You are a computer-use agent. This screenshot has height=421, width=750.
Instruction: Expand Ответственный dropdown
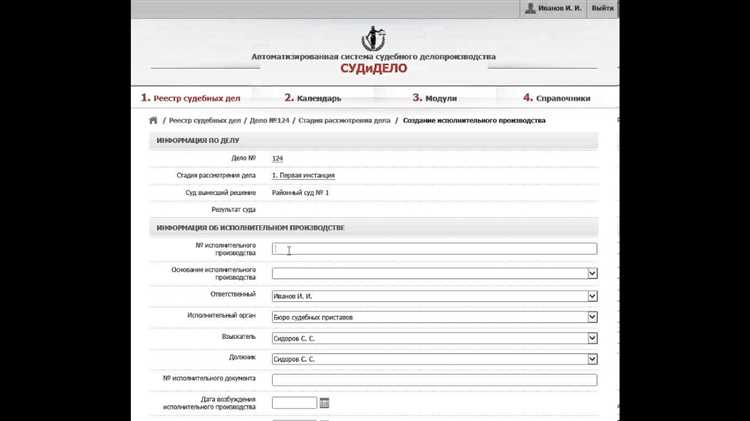tap(592, 297)
